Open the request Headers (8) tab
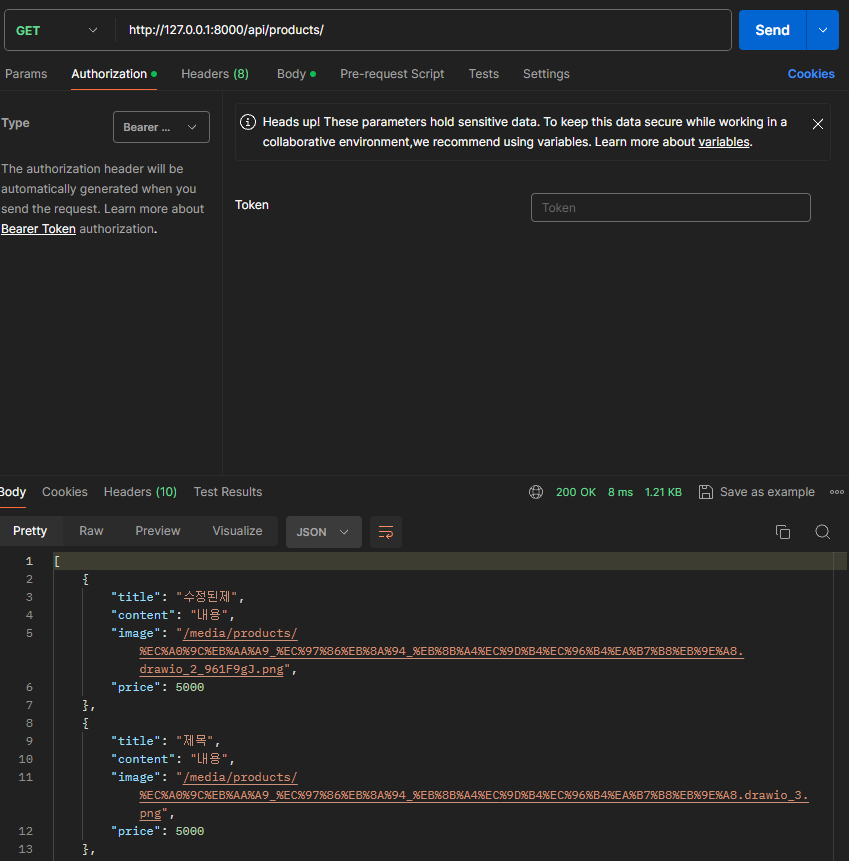 point(215,74)
